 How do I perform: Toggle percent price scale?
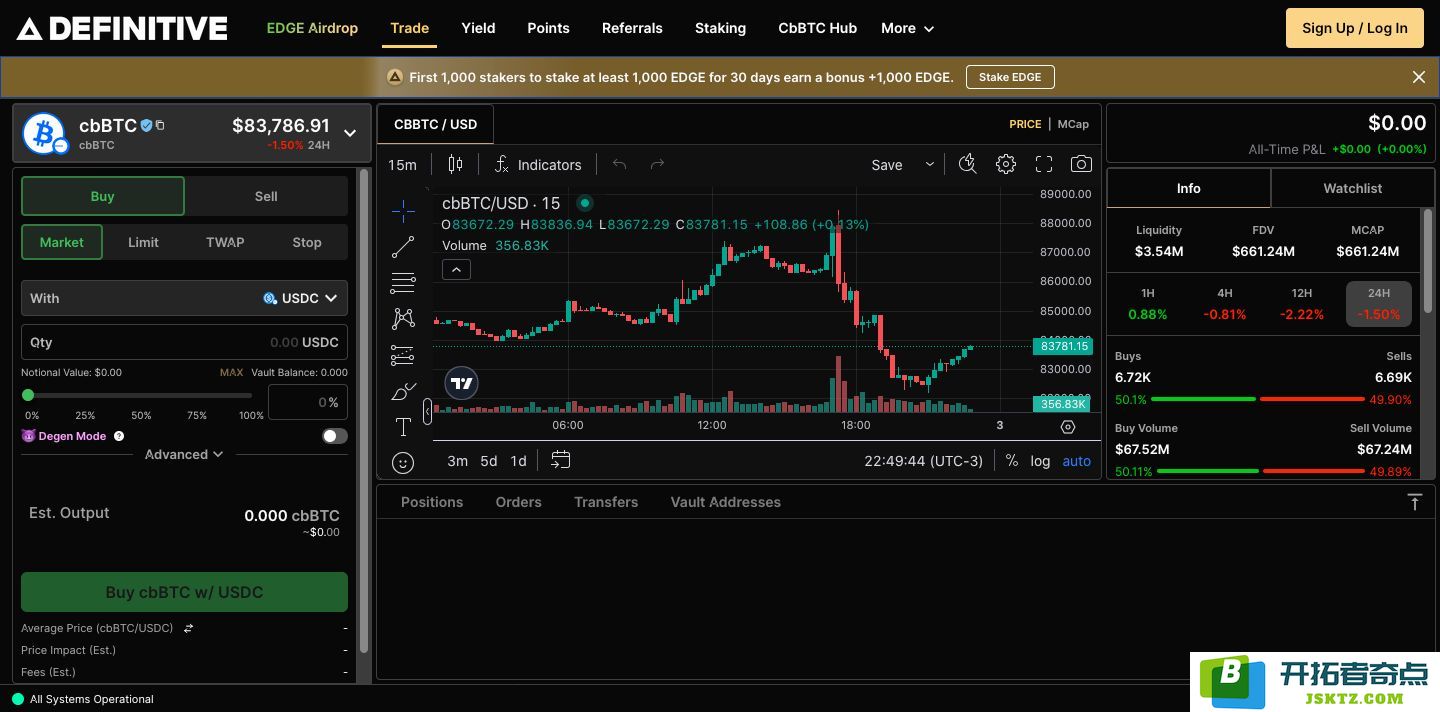click(1012, 461)
